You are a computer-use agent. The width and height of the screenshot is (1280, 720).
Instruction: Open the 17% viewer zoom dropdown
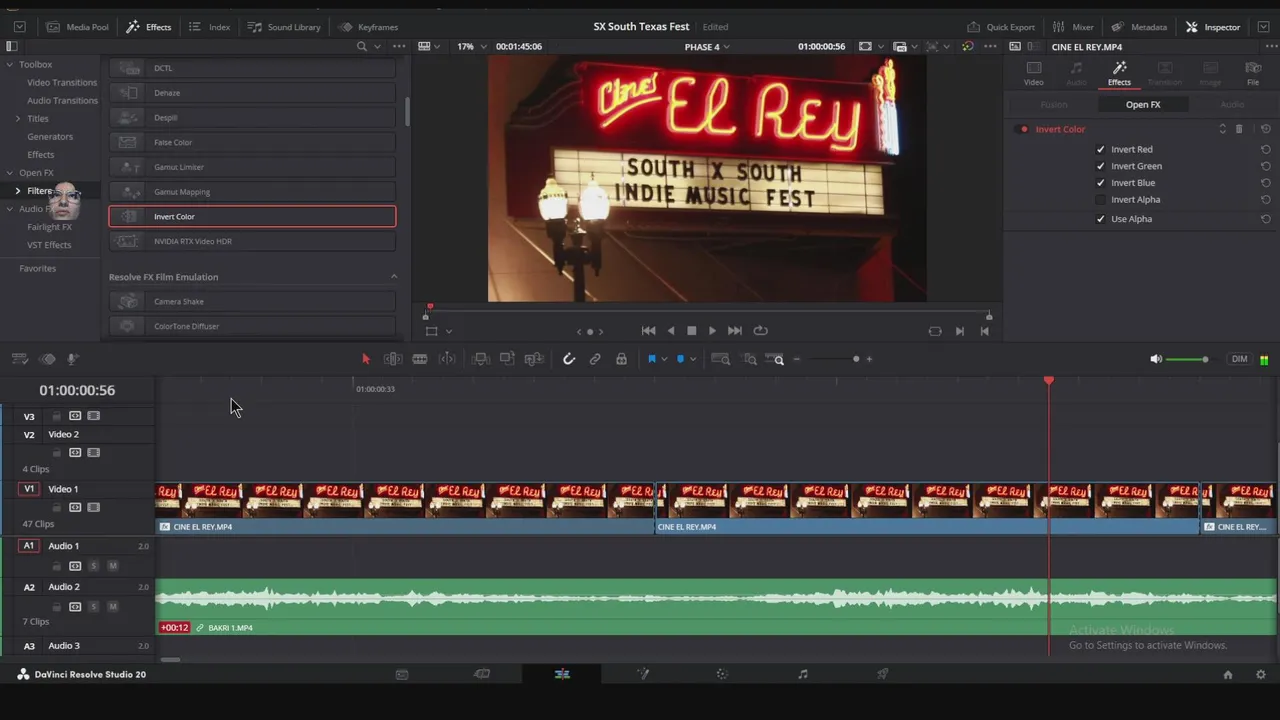pos(472,47)
